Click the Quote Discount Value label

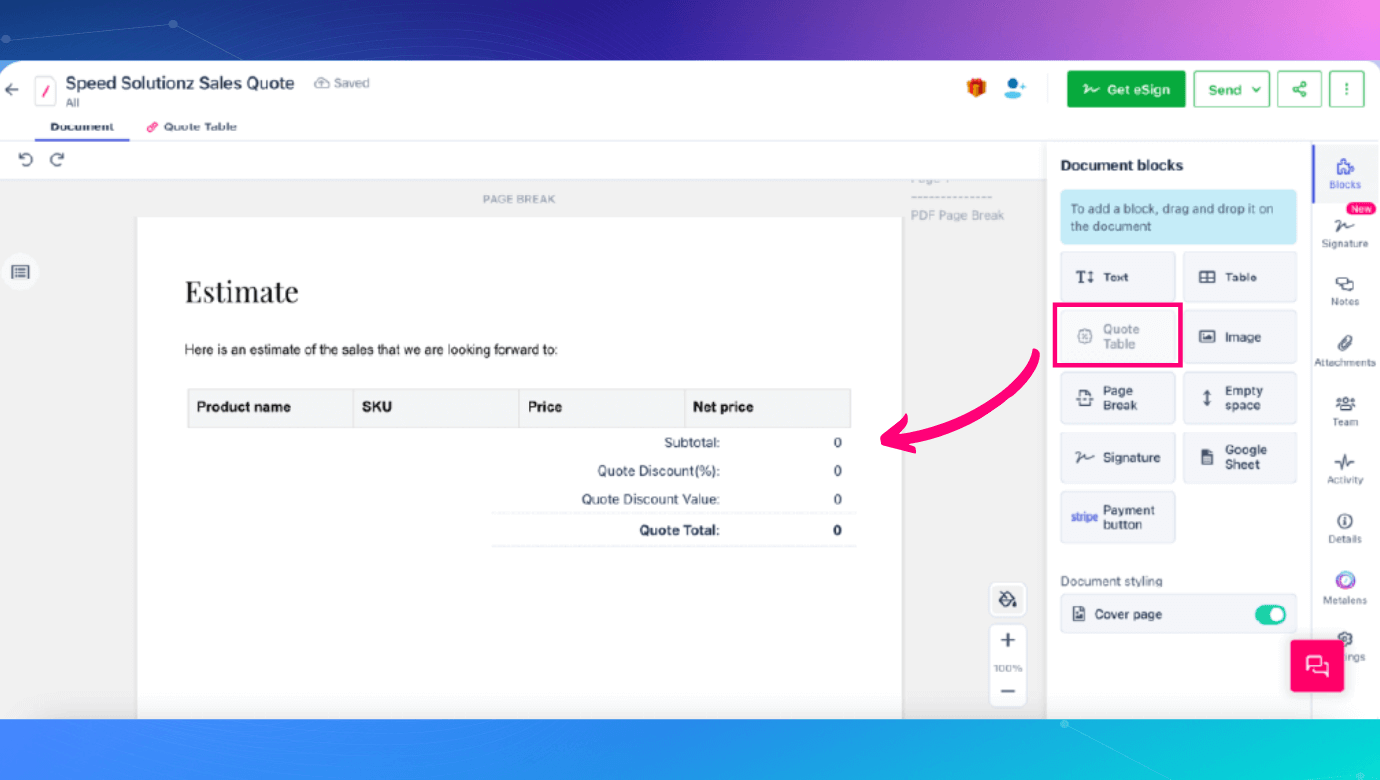pyautogui.click(x=651, y=499)
